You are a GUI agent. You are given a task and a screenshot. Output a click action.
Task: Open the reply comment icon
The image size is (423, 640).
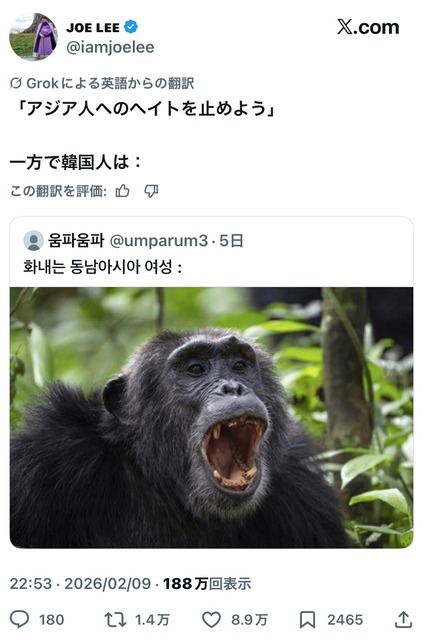pos(19,619)
